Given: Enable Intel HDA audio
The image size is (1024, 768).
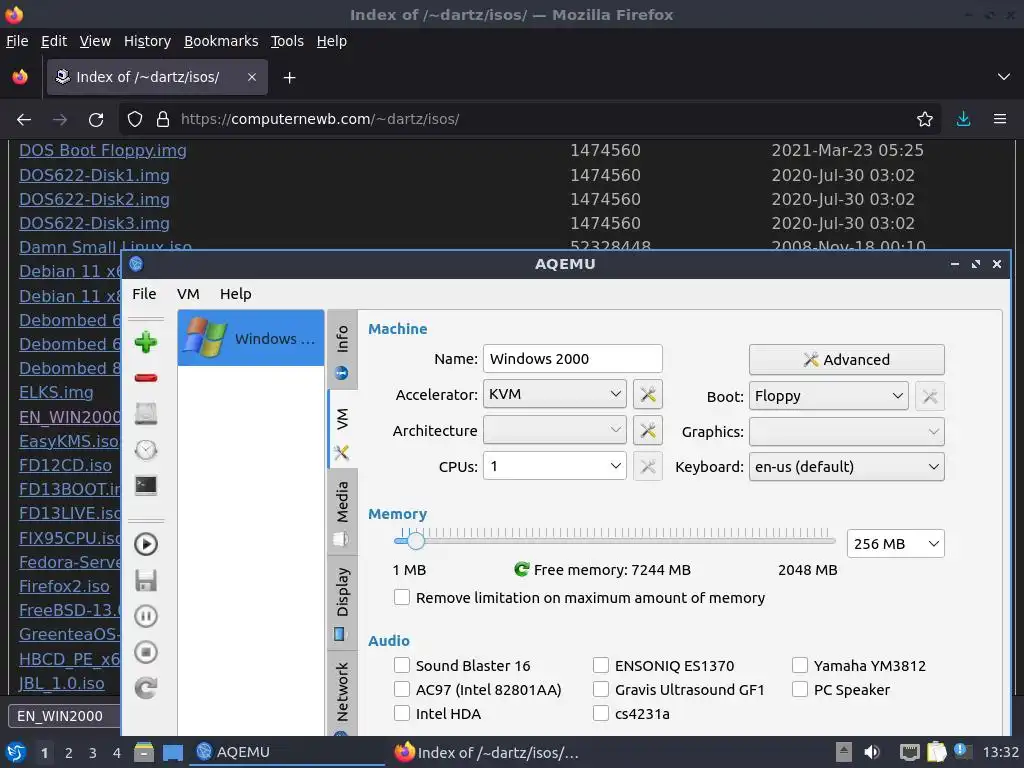Looking at the screenshot, I should point(402,714).
